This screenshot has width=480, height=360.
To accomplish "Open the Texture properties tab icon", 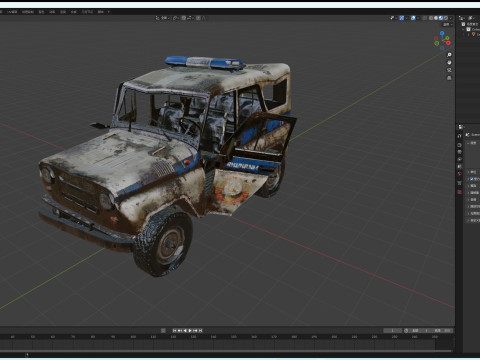I will pyautogui.click(x=459, y=192).
